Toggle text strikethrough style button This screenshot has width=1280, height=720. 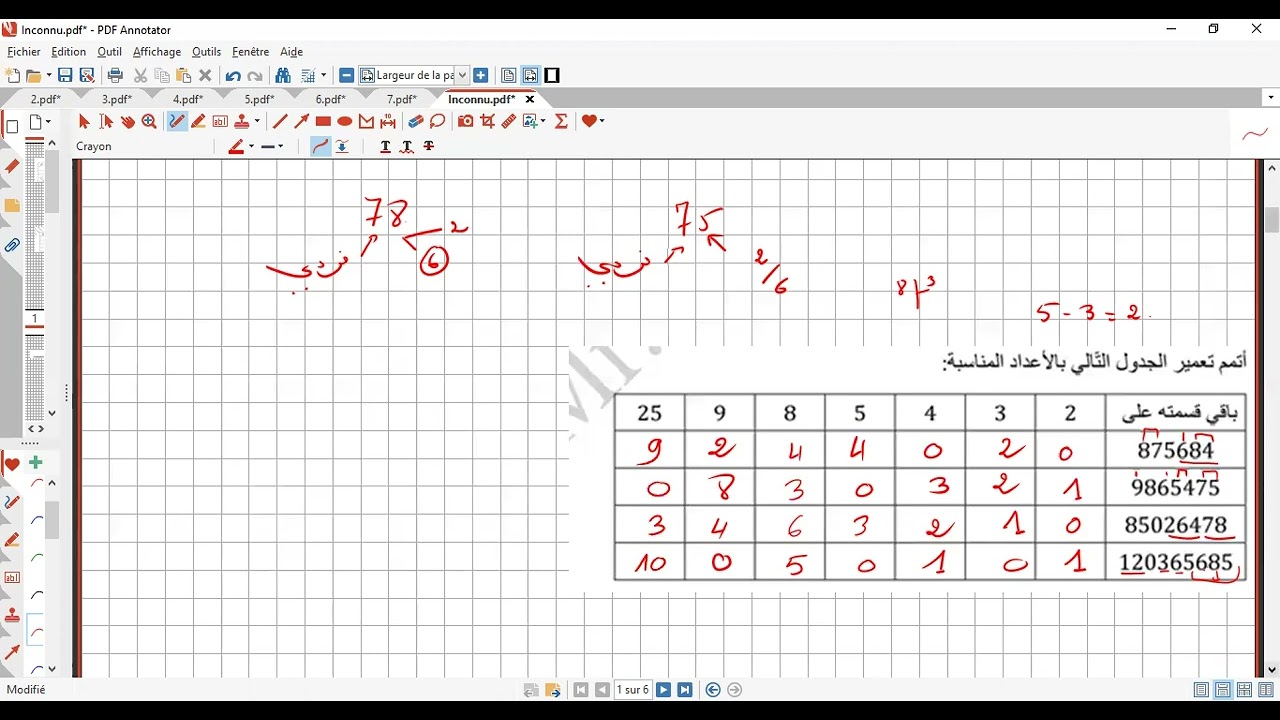(x=429, y=146)
